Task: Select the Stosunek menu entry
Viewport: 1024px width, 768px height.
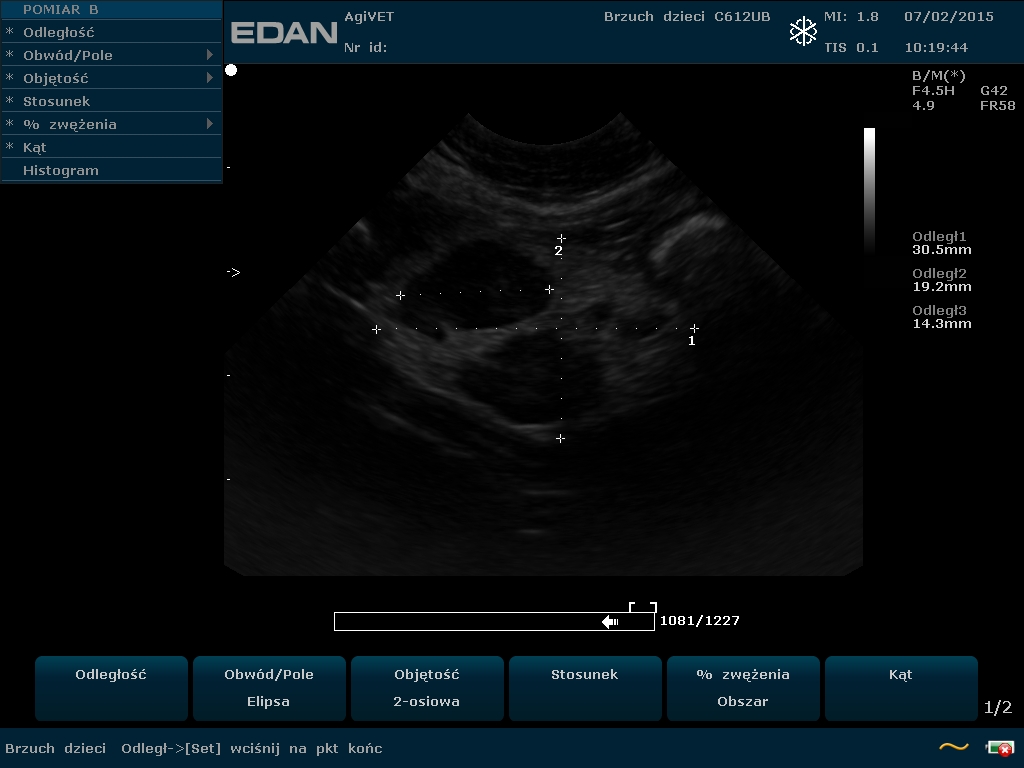Action: 112,101
